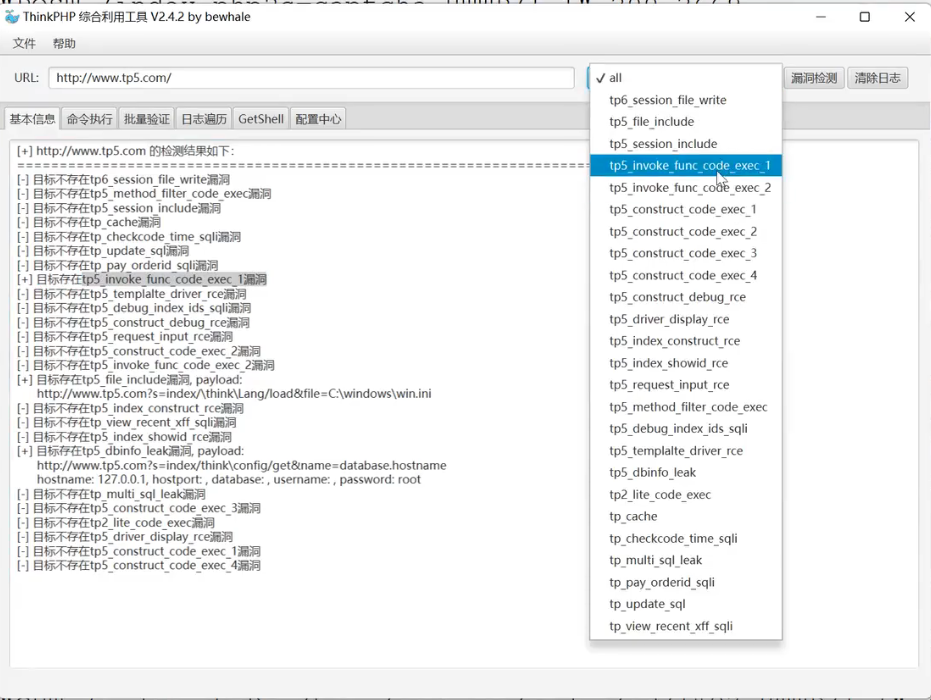Pick tp2_lite_code_exec in the dropdown
Image resolution: width=931 pixels, height=700 pixels.
686,495
